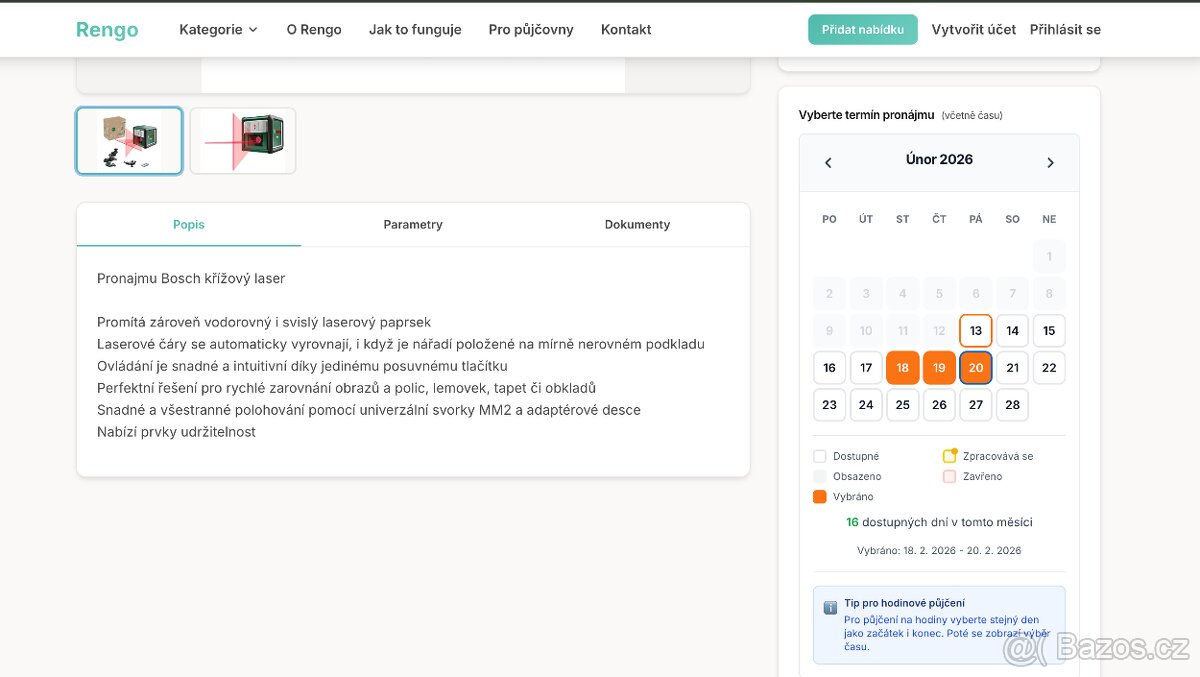Pick February 13 in the calendar

click(x=975, y=331)
